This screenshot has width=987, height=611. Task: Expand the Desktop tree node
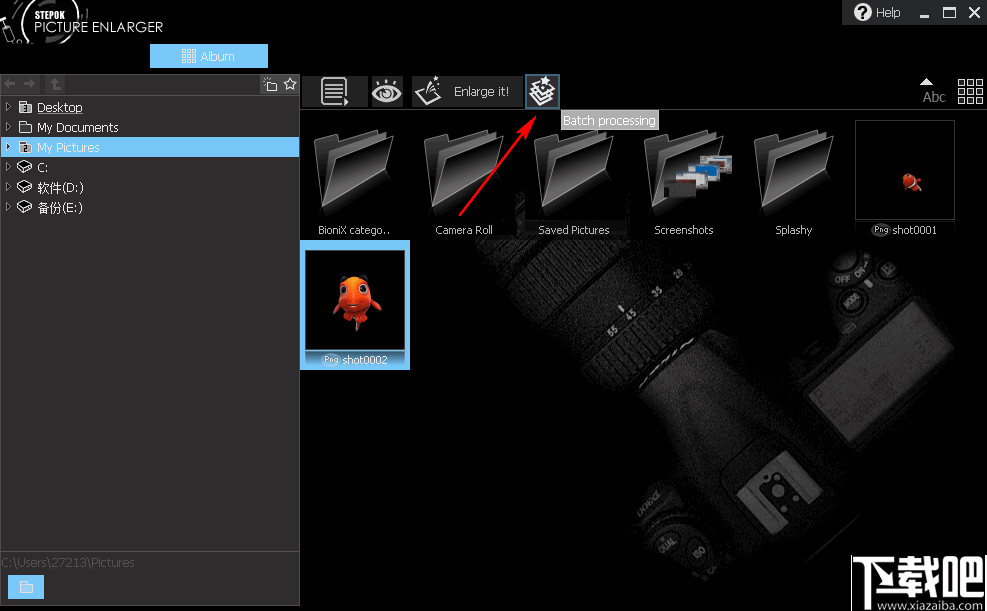(x=8, y=106)
